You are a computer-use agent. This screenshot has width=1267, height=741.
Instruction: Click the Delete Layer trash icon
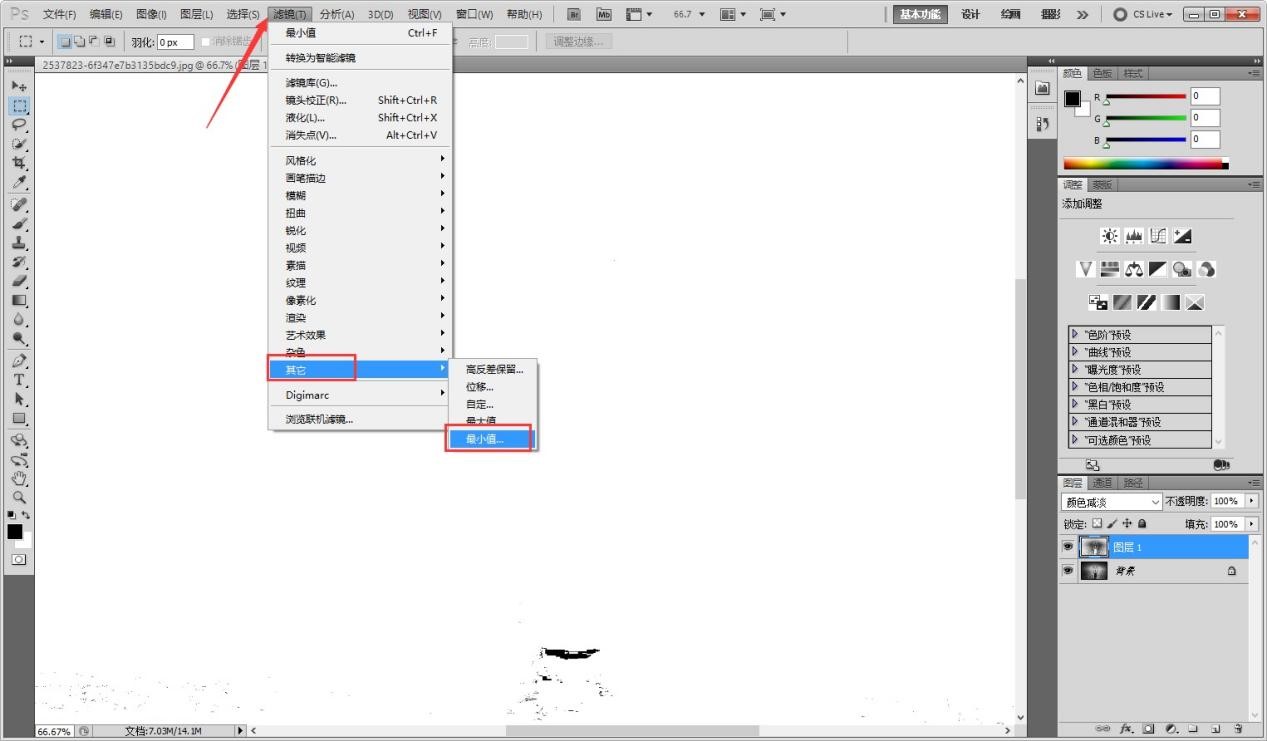[1237, 729]
